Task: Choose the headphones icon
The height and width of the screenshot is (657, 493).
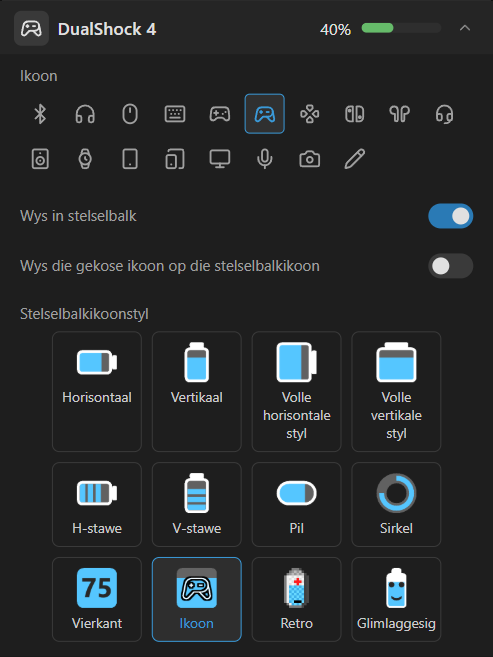Action: (85, 114)
